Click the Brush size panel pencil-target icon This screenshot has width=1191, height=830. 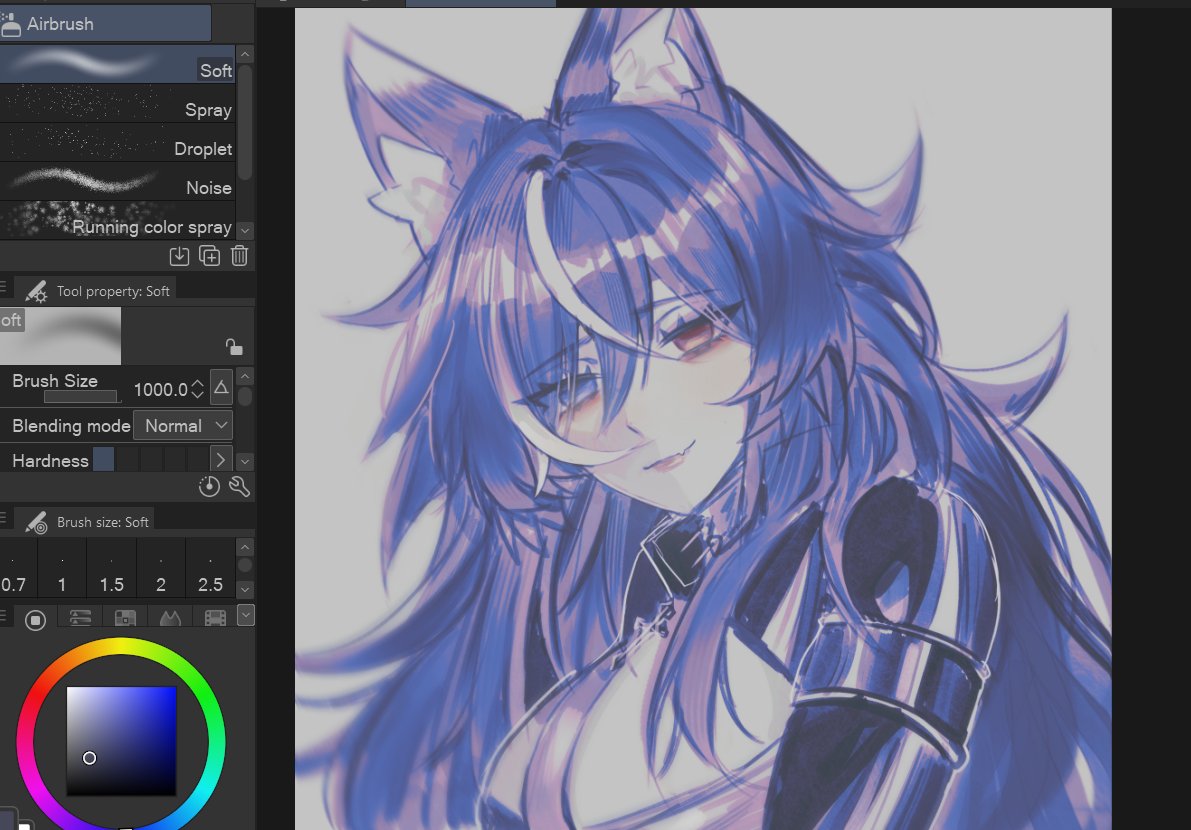[36, 522]
